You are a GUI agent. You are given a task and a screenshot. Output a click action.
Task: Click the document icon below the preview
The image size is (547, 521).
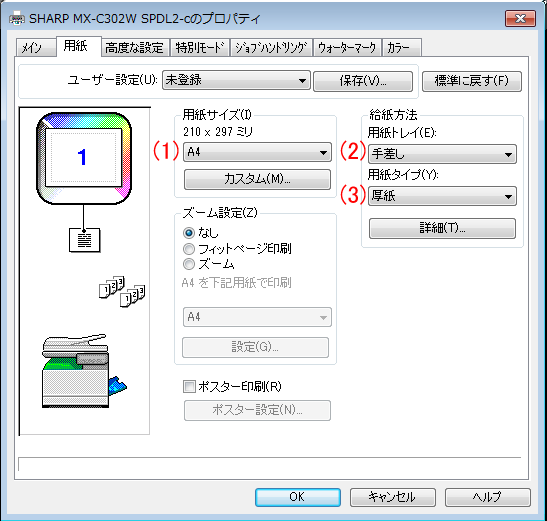click(x=84, y=240)
